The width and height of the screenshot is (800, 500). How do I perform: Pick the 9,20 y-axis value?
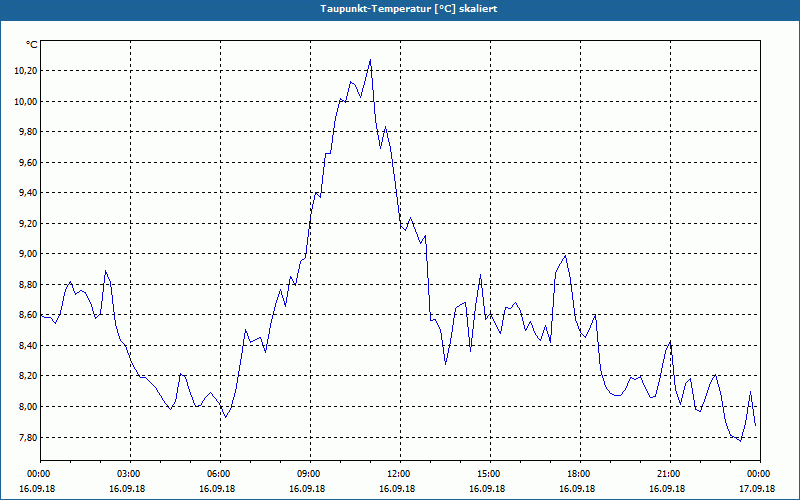pos(28,223)
